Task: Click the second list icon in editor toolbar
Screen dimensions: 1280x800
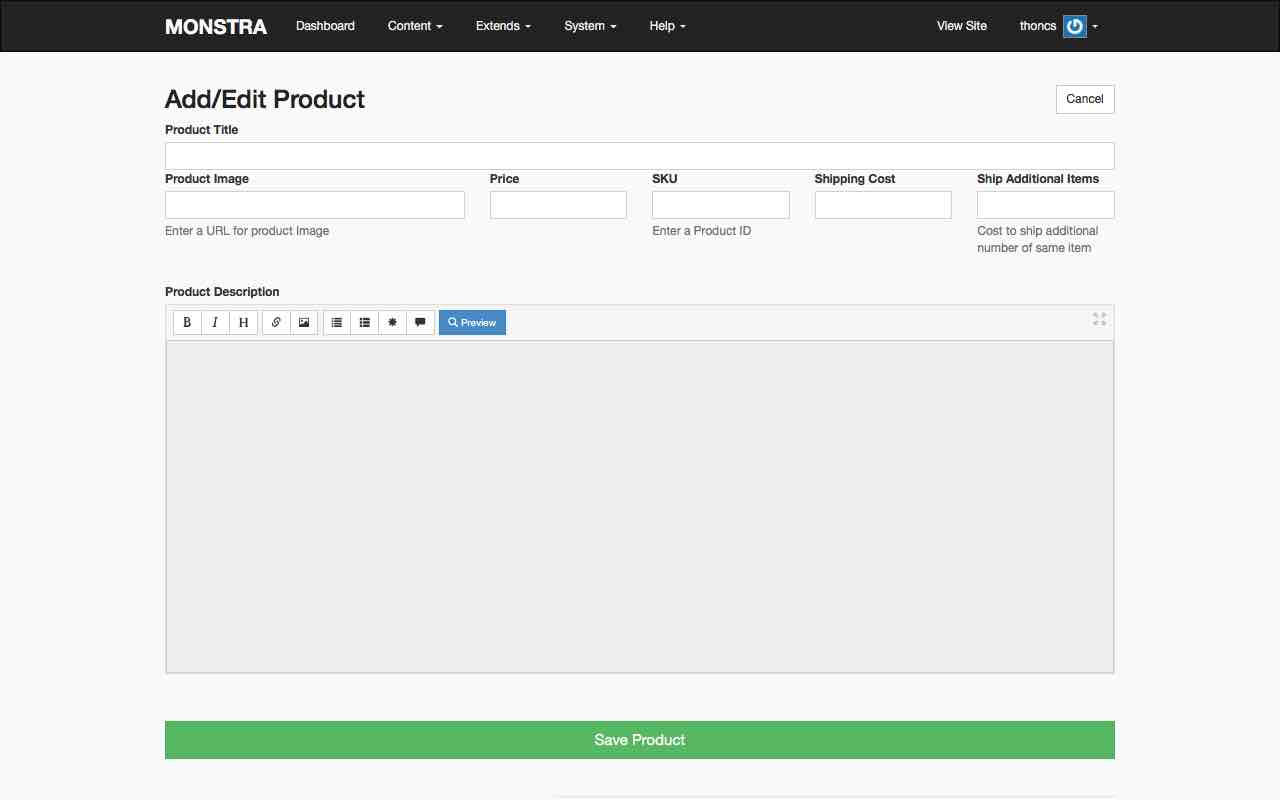Action: [x=365, y=322]
